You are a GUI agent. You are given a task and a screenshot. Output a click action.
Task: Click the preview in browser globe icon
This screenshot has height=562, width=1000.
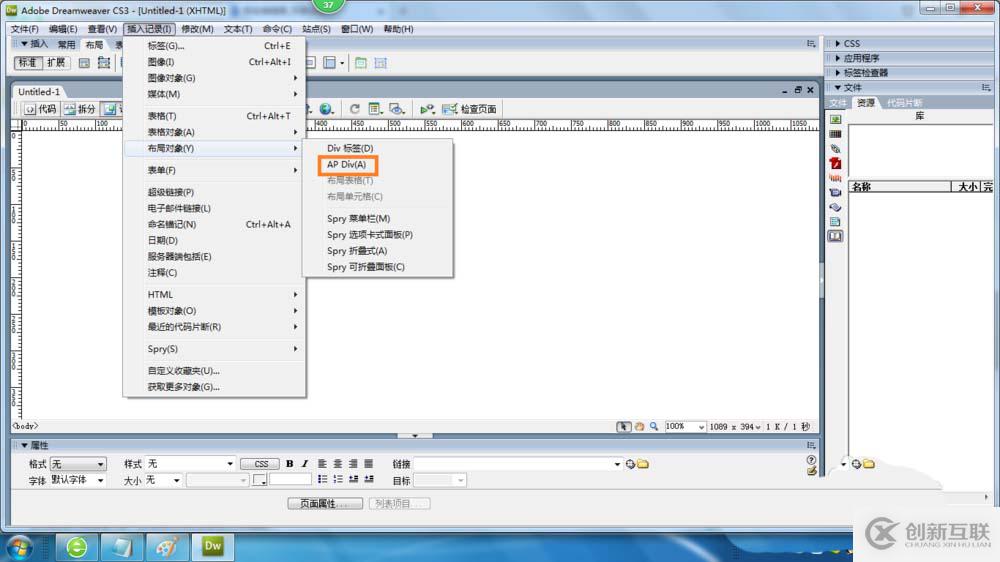click(x=327, y=109)
